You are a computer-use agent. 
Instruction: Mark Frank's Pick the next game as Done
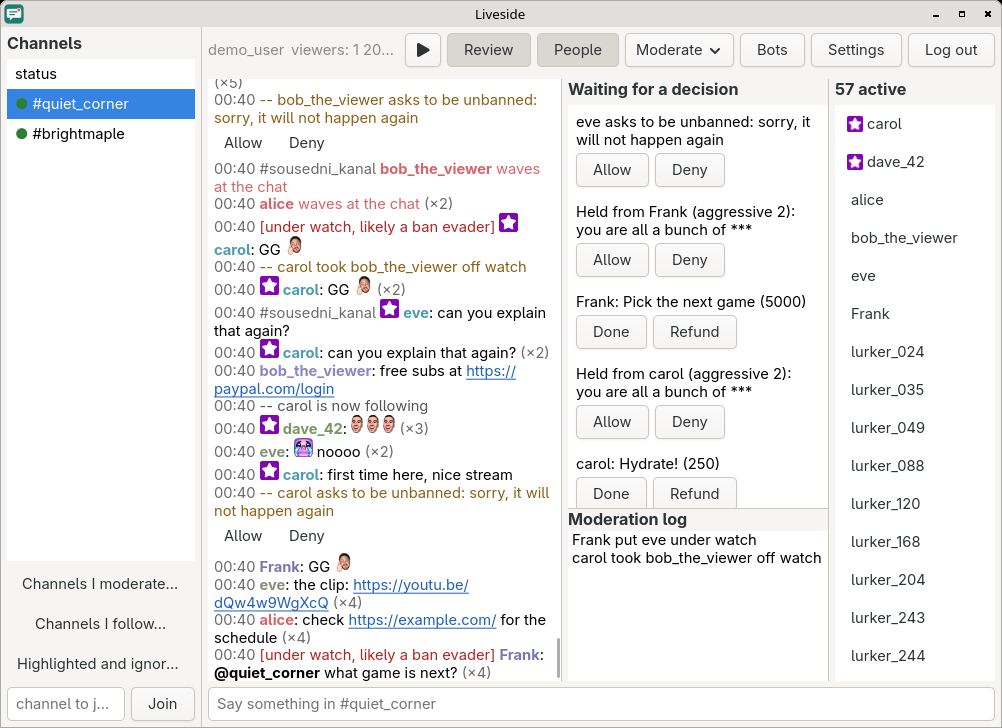click(611, 332)
